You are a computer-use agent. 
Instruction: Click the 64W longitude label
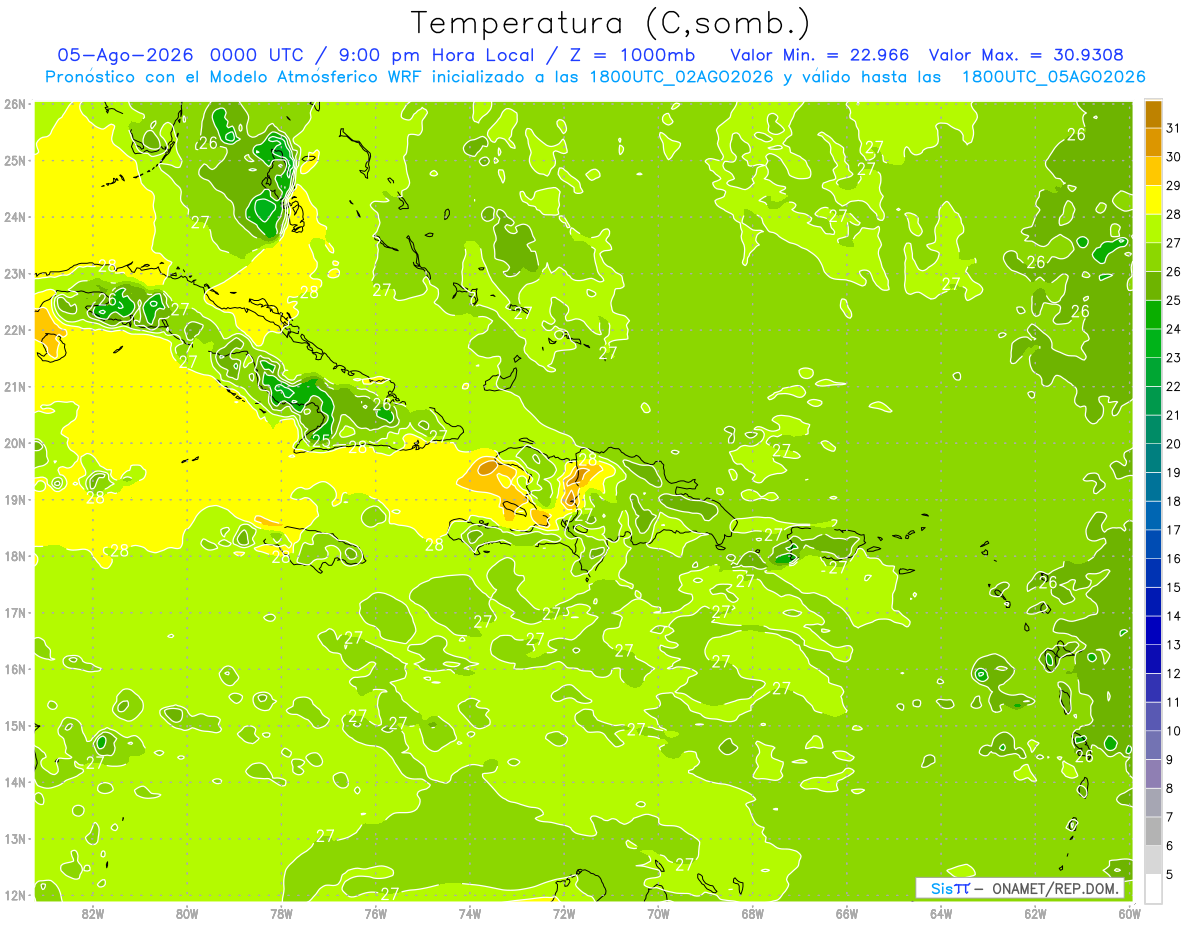click(x=941, y=913)
